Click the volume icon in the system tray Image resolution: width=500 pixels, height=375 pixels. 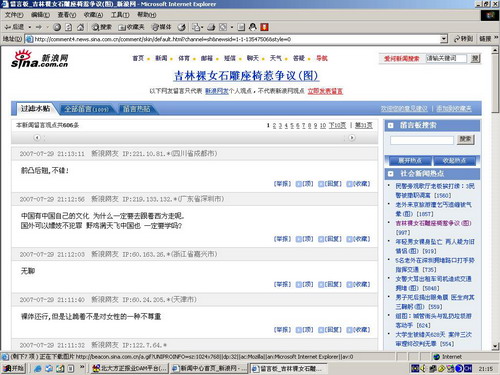point(423,368)
